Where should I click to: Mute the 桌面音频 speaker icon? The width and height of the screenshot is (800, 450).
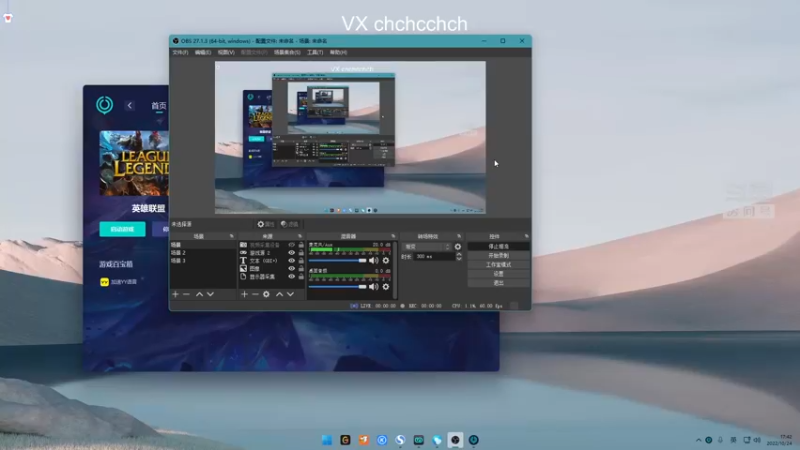[x=374, y=287]
